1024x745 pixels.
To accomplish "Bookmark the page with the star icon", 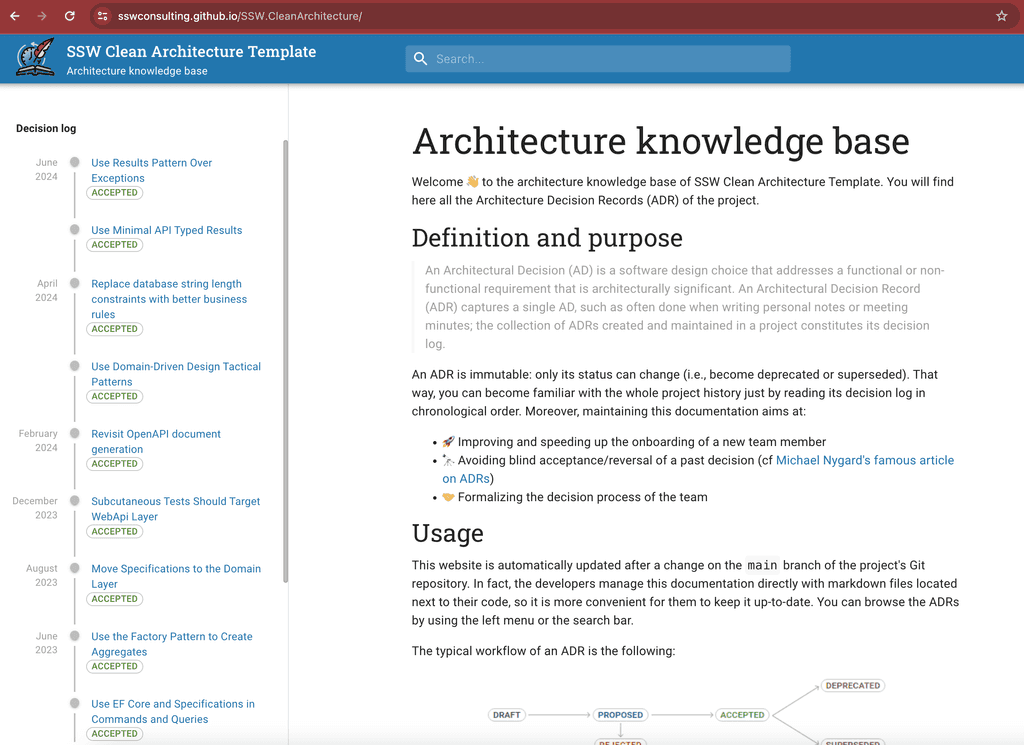I will click(x=1000, y=16).
